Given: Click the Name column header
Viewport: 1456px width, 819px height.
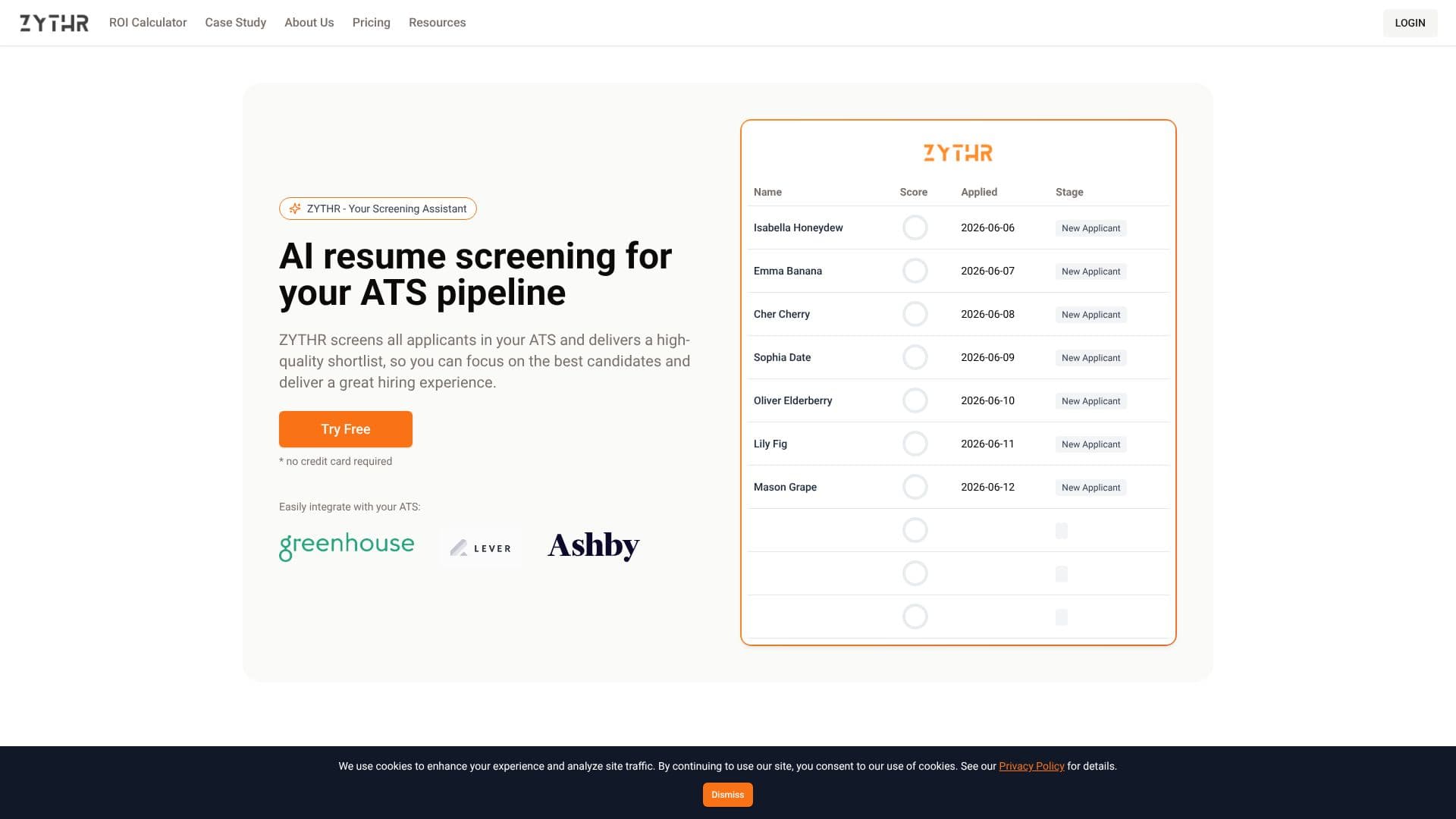Looking at the screenshot, I should click(767, 192).
